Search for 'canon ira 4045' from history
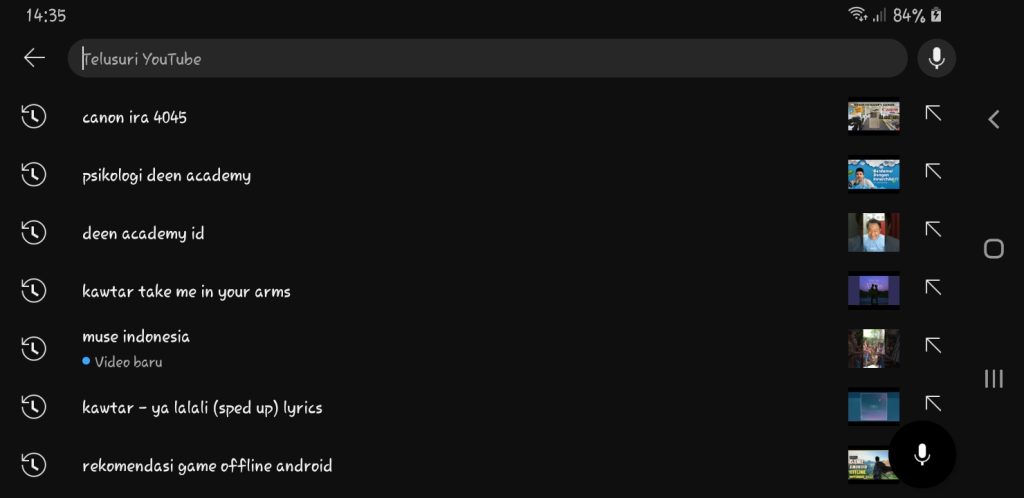This screenshot has width=1024, height=498. coord(135,117)
